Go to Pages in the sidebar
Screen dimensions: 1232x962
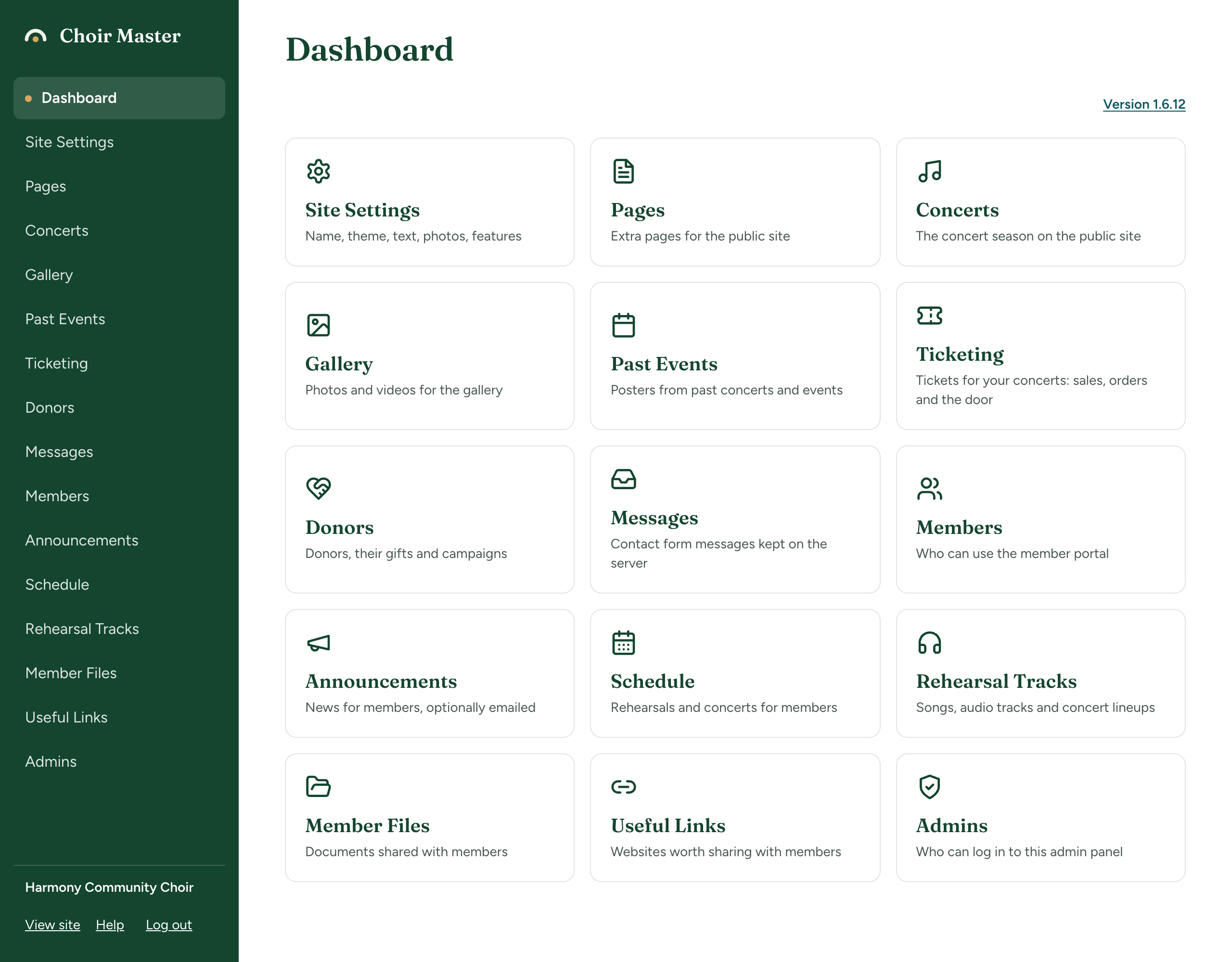click(x=119, y=187)
